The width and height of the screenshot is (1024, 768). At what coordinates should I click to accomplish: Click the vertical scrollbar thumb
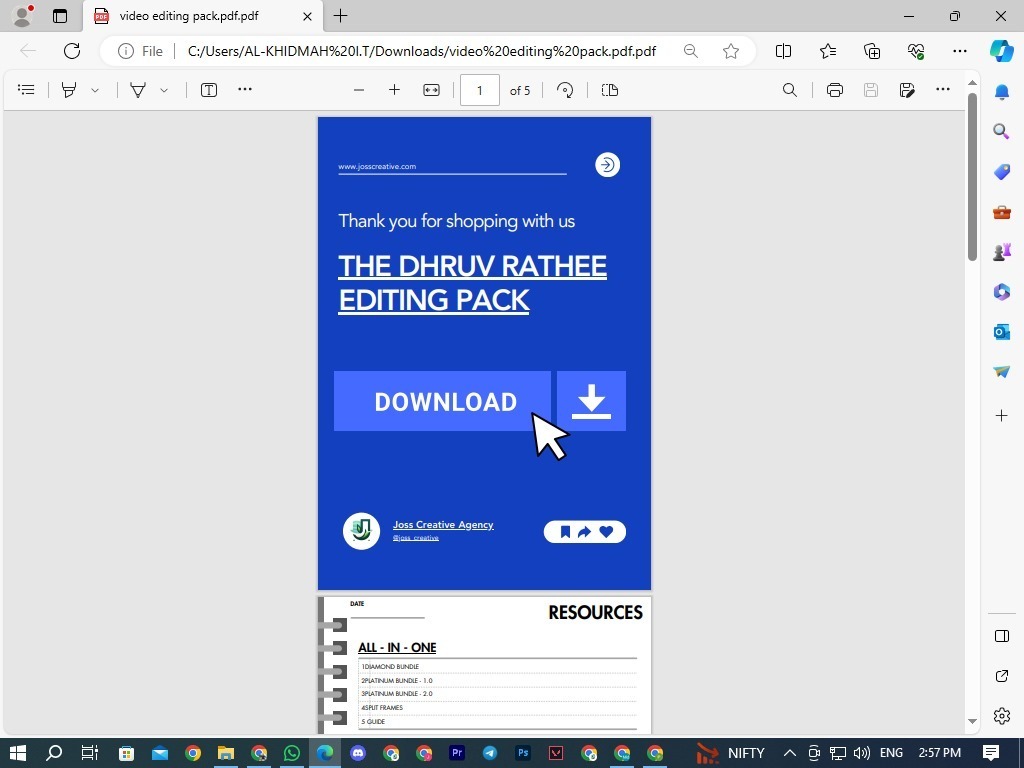click(972, 176)
